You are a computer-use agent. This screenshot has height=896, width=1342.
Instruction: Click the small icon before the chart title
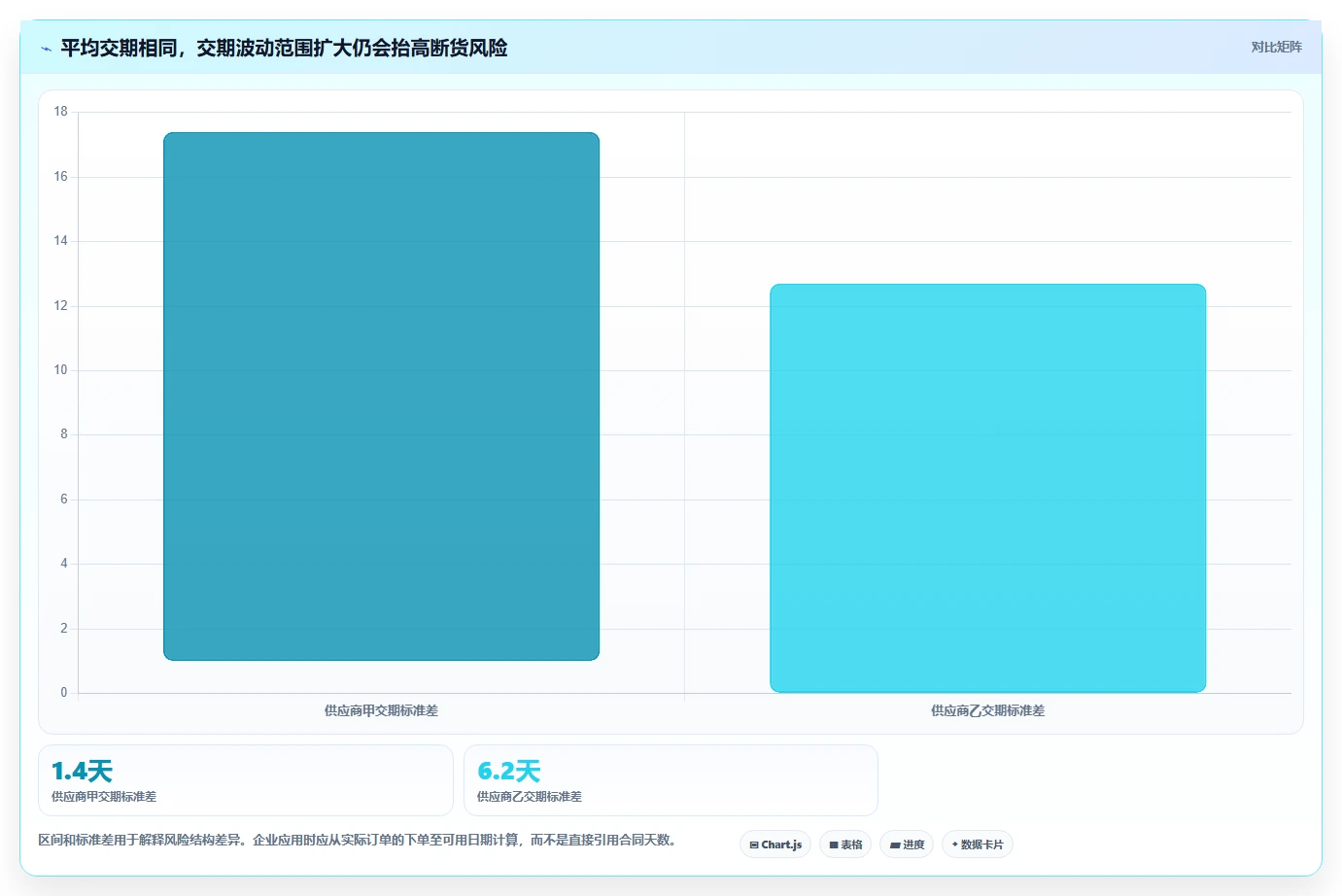pyautogui.click(x=46, y=49)
